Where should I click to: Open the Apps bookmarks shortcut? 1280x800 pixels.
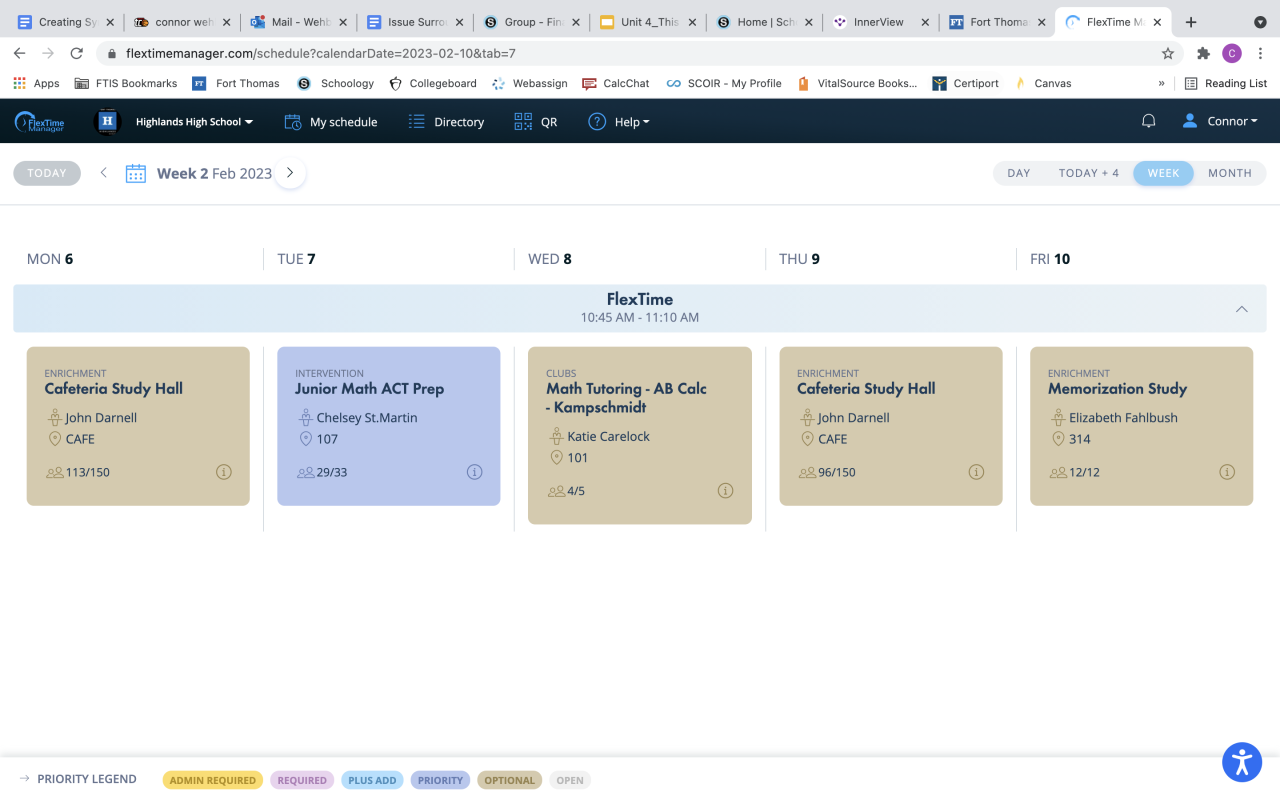point(36,83)
